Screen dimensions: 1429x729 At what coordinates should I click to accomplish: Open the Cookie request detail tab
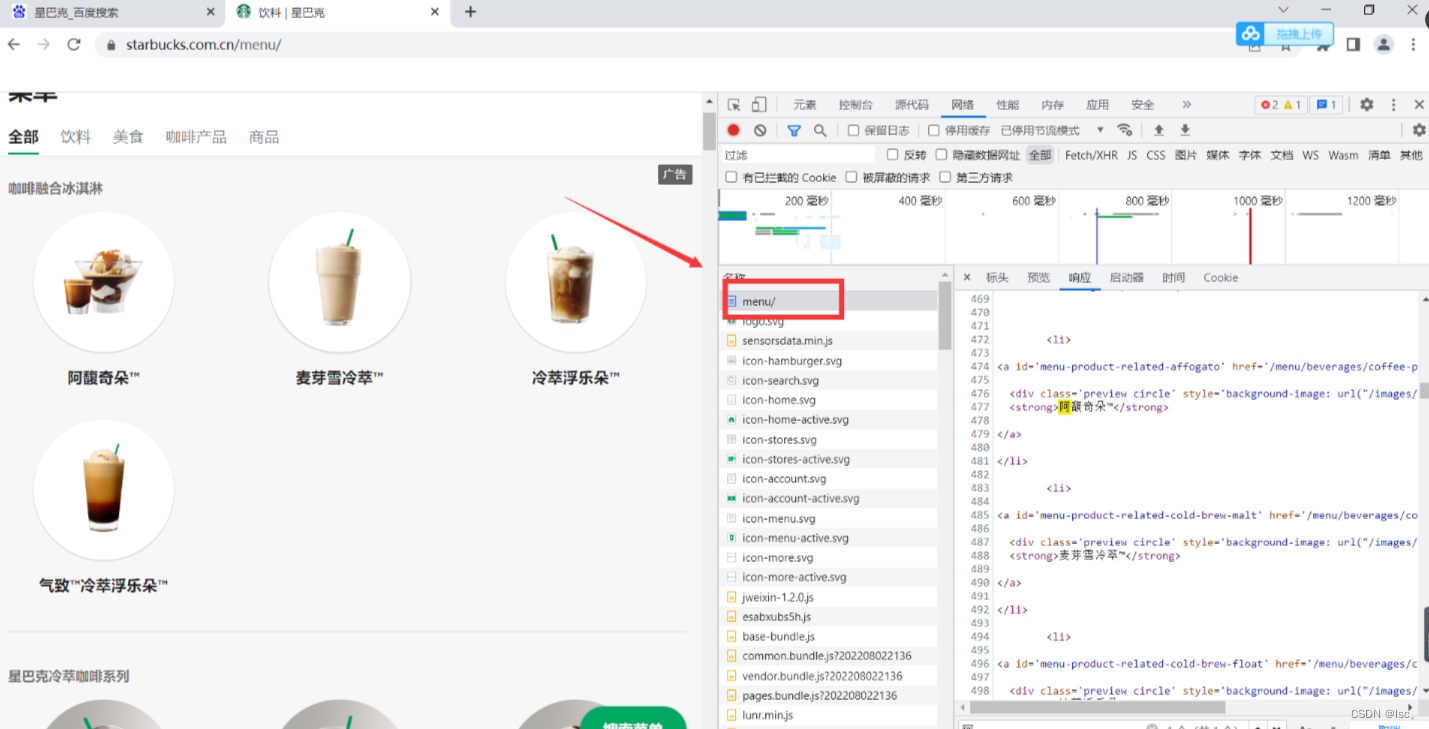[x=1220, y=278]
